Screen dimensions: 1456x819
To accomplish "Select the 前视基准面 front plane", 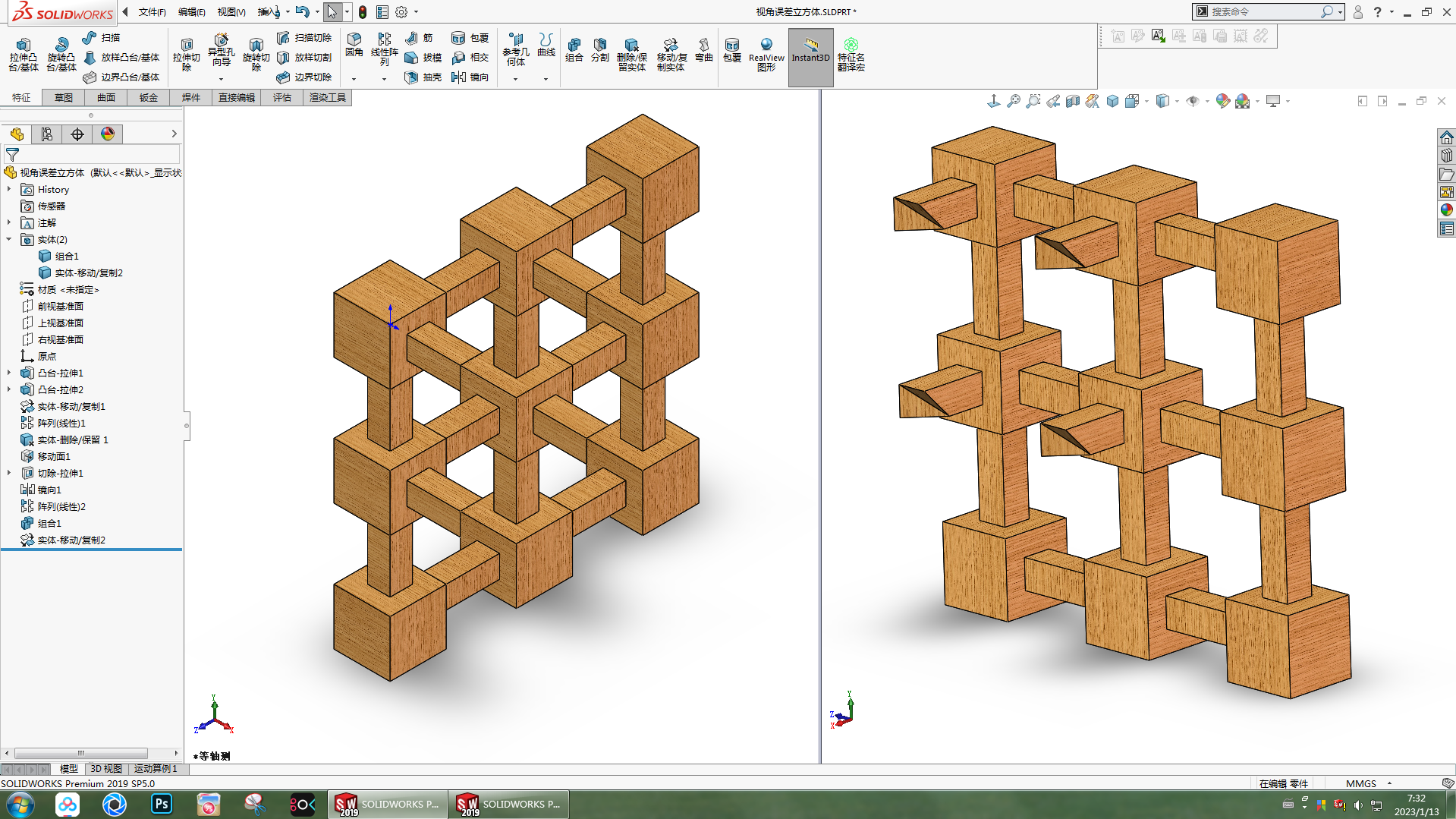I will point(52,306).
